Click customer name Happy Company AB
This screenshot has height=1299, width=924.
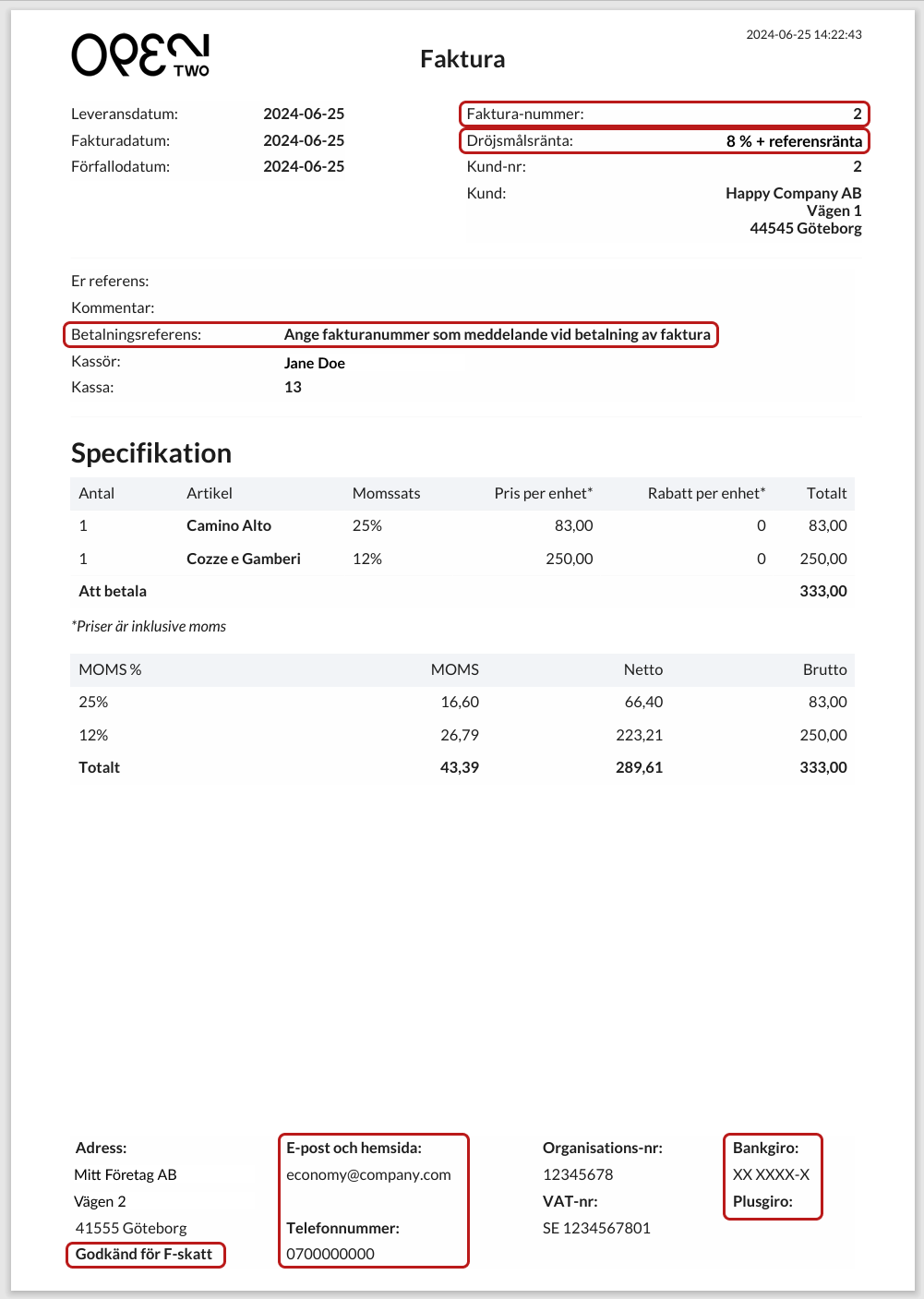click(x=794, y=193)
